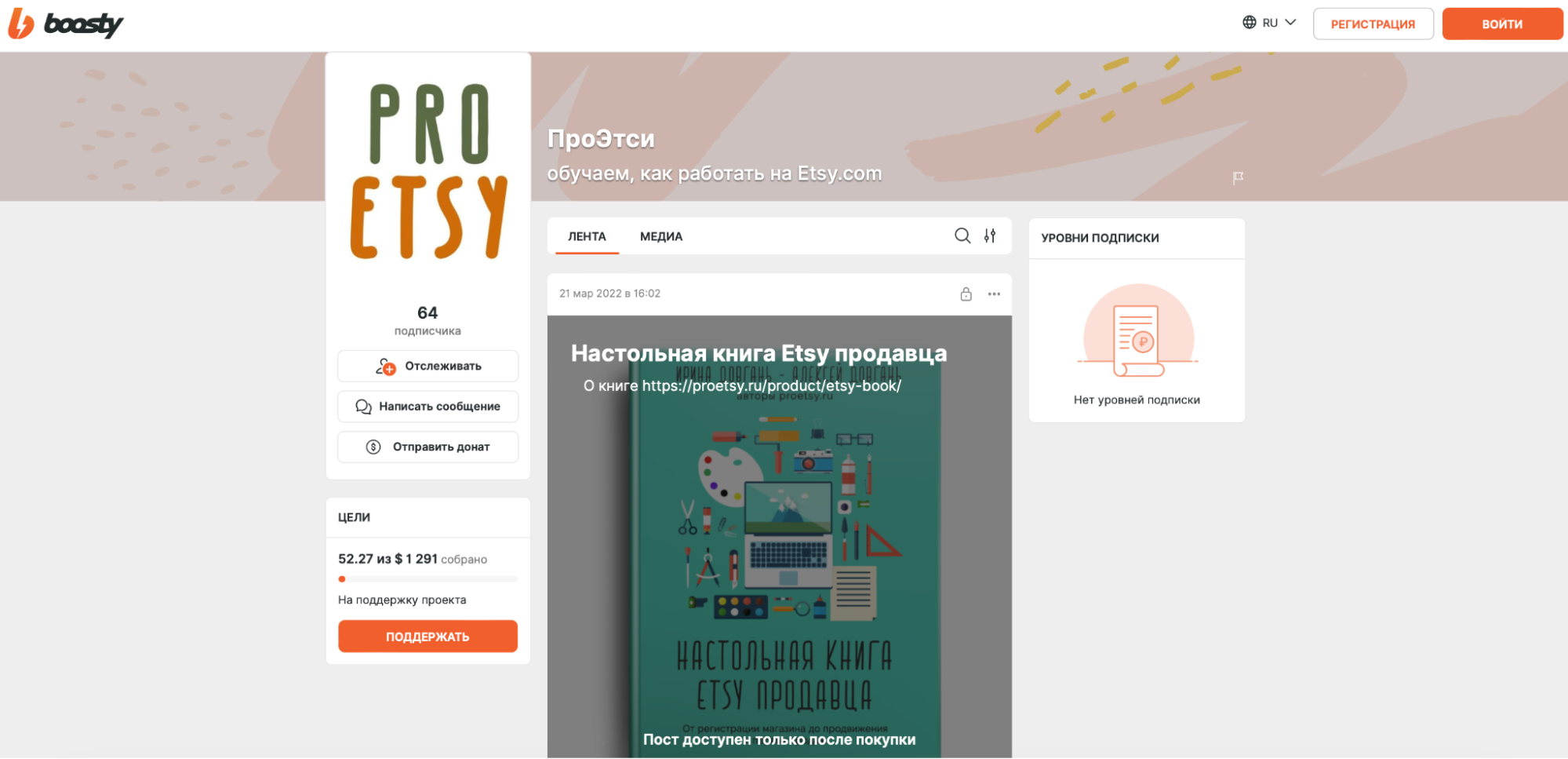Switch to the Лента tab
The image size is (1568, 759).
pyautogui.click(x=587, y=236)
